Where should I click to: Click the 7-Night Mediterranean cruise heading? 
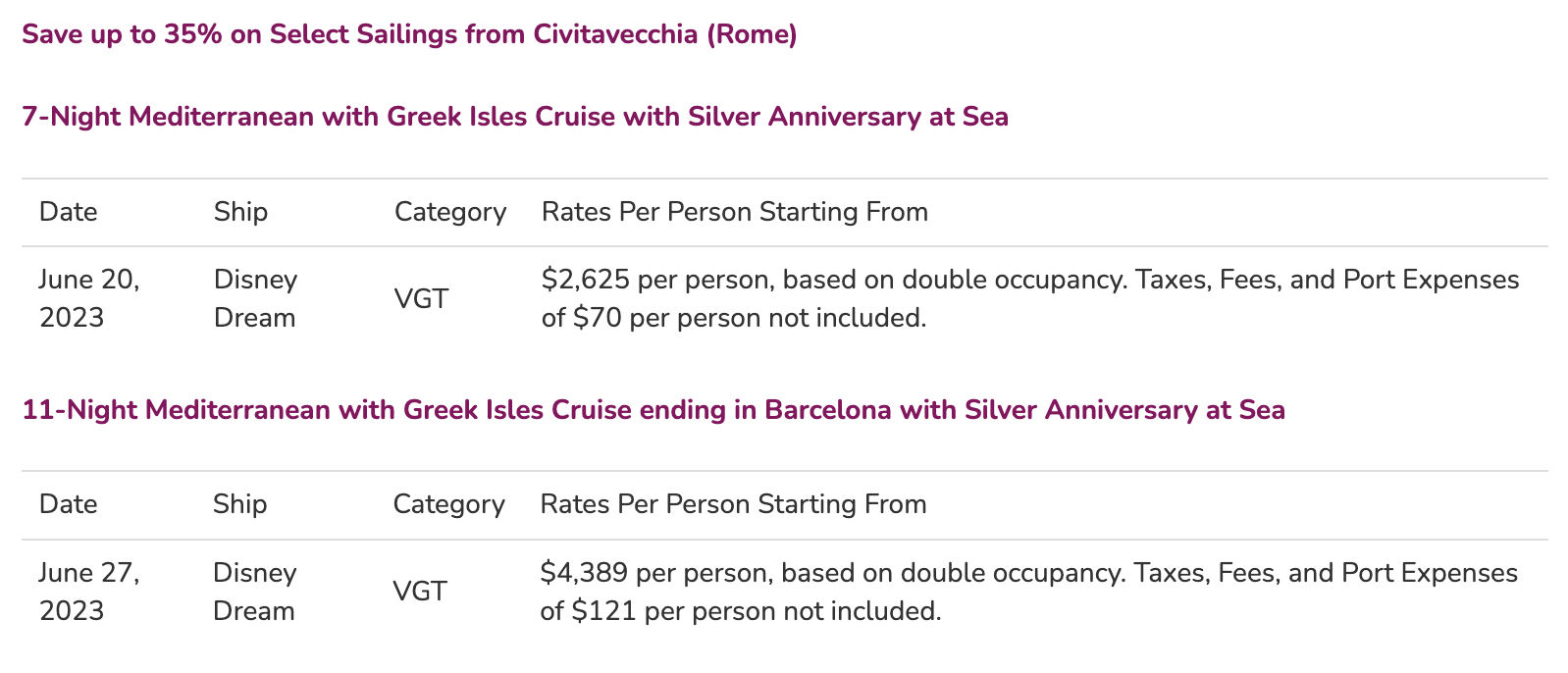coord(515,117)
